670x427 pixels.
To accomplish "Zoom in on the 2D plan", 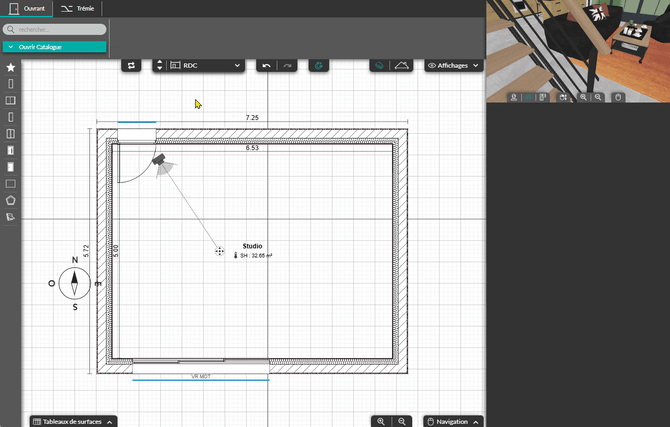I will [381, 421].
